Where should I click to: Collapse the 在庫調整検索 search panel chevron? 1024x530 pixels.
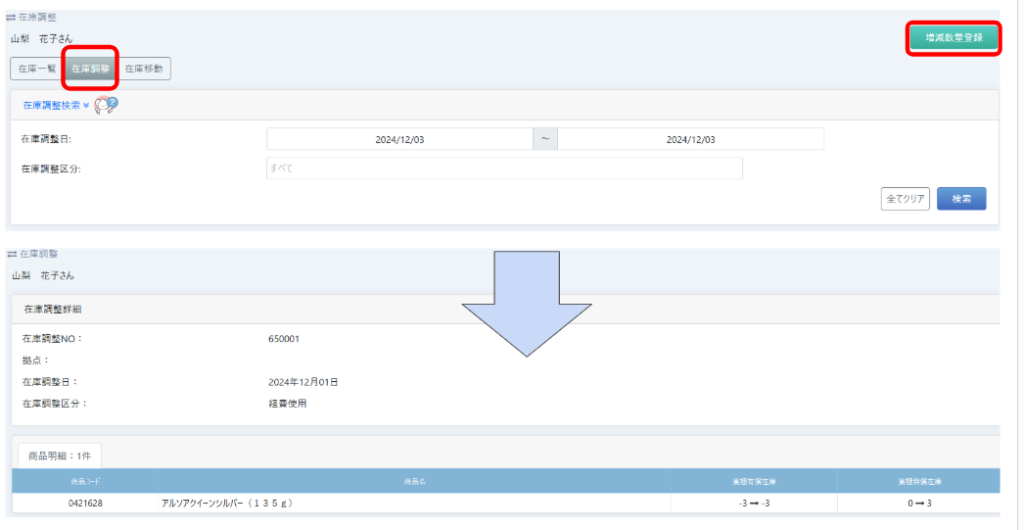87,104
